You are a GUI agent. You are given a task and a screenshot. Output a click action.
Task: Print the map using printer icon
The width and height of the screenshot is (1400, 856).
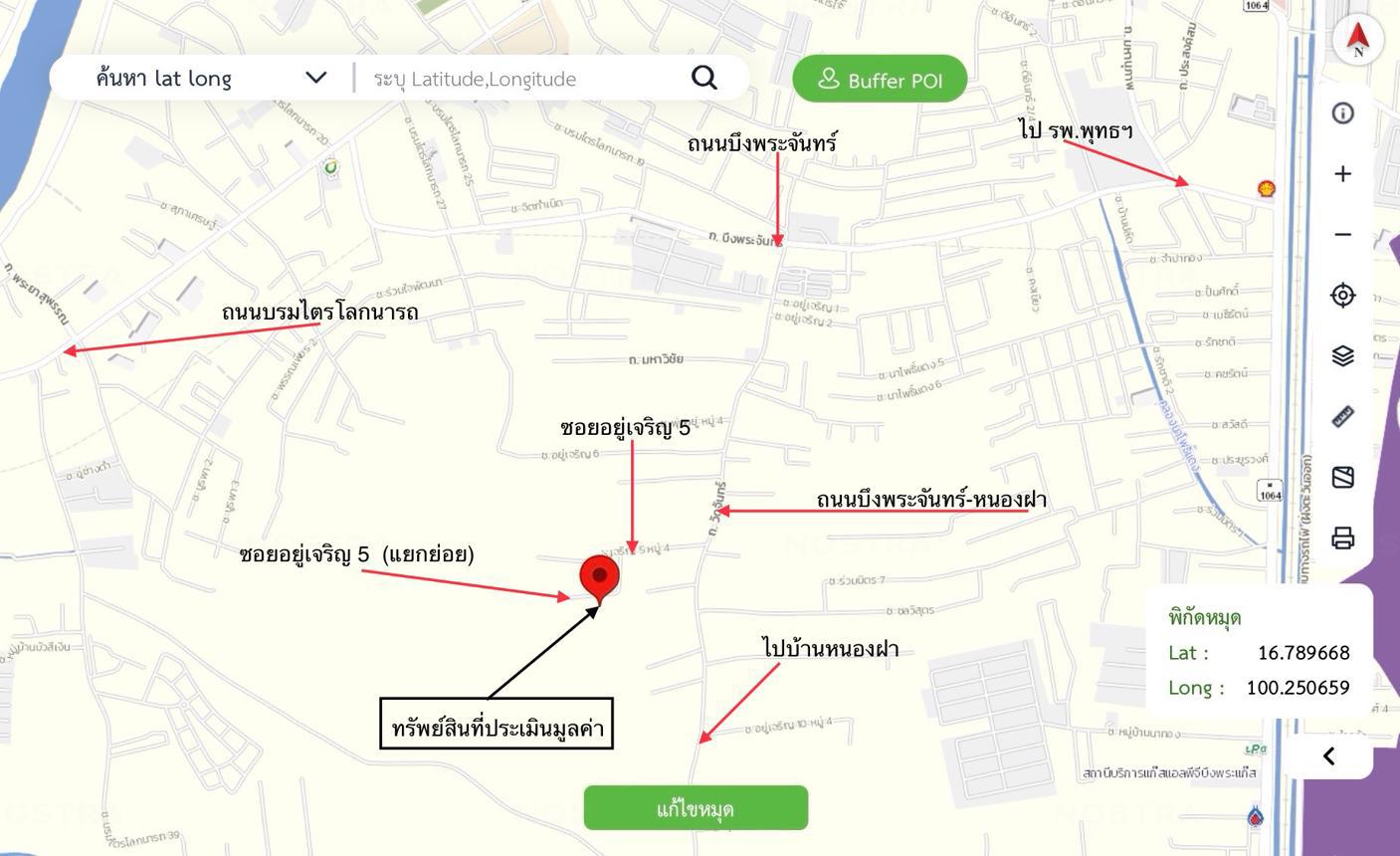pyautogui.click(x=1342, y=538)
